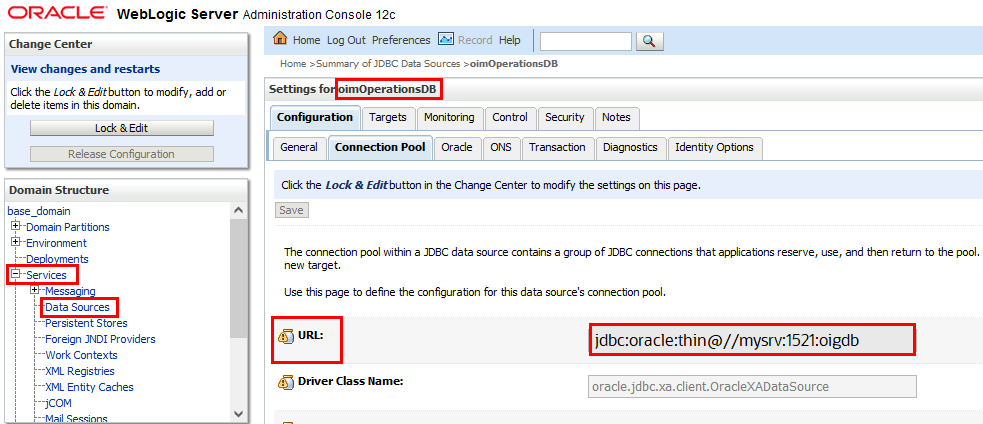Select XML Registries in the tree
This screenshot has width=983, height=424.
pyautogui.click(x=80, y=371)
